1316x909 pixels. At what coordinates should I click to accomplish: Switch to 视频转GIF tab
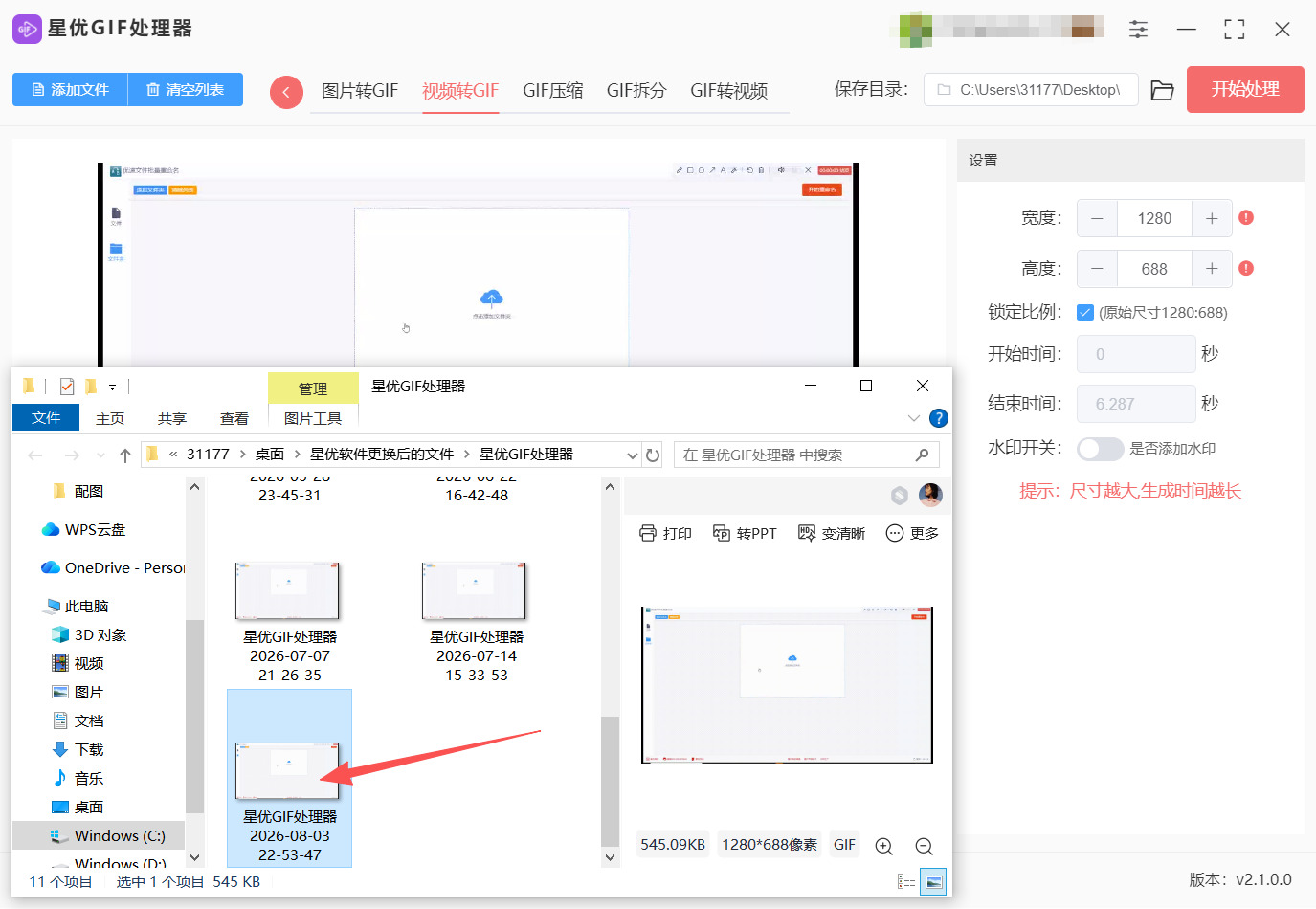460,91
